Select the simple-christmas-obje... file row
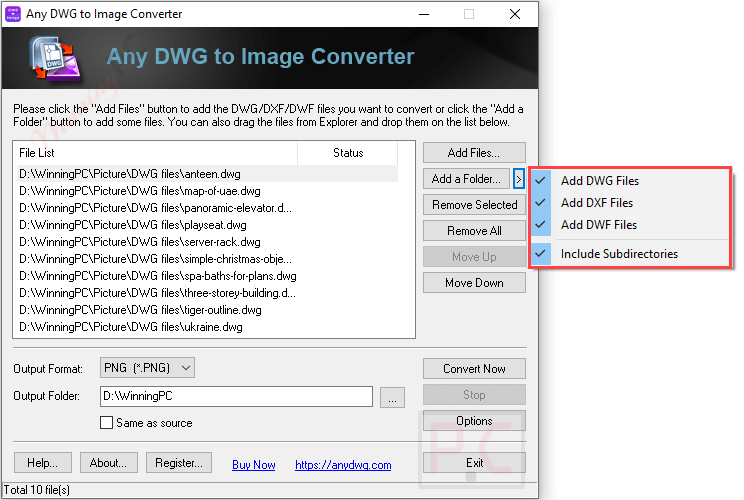 [207, 259]
